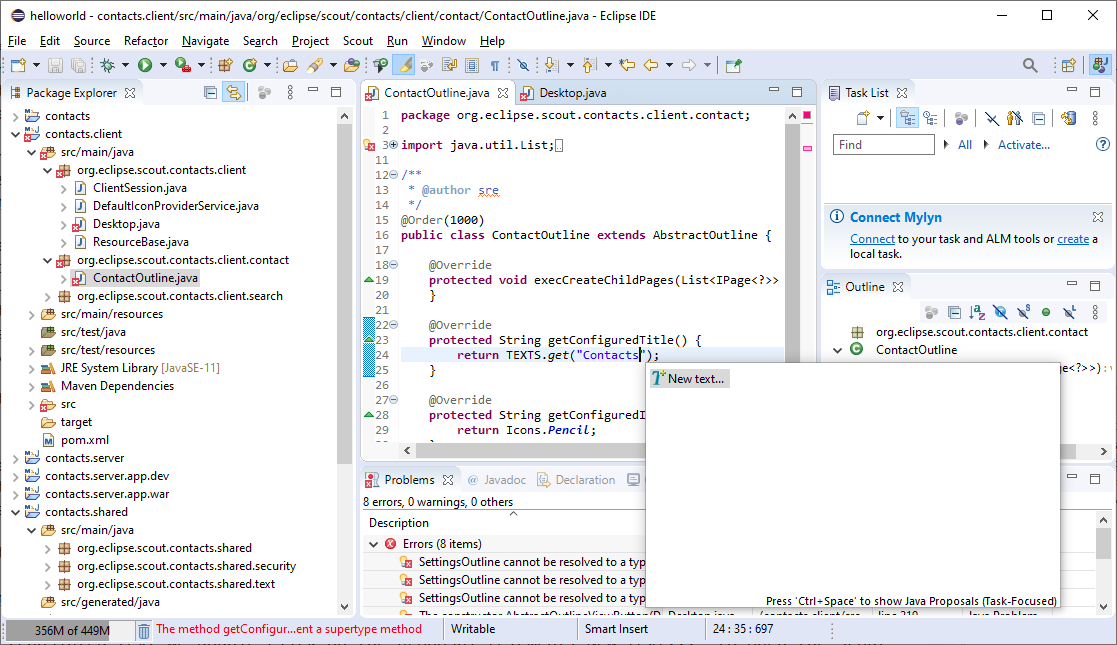Screen dimensions: 1117x645
Task: Toggle Categorized presentation in Task List
Action: (x=906, y=117)
